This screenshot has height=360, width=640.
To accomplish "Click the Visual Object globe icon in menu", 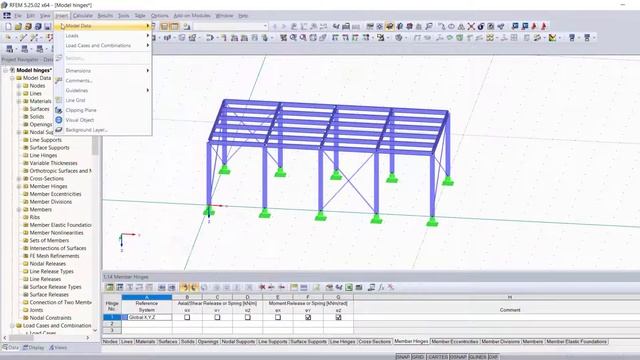I will pyautogui.click(x=59, y=120).
